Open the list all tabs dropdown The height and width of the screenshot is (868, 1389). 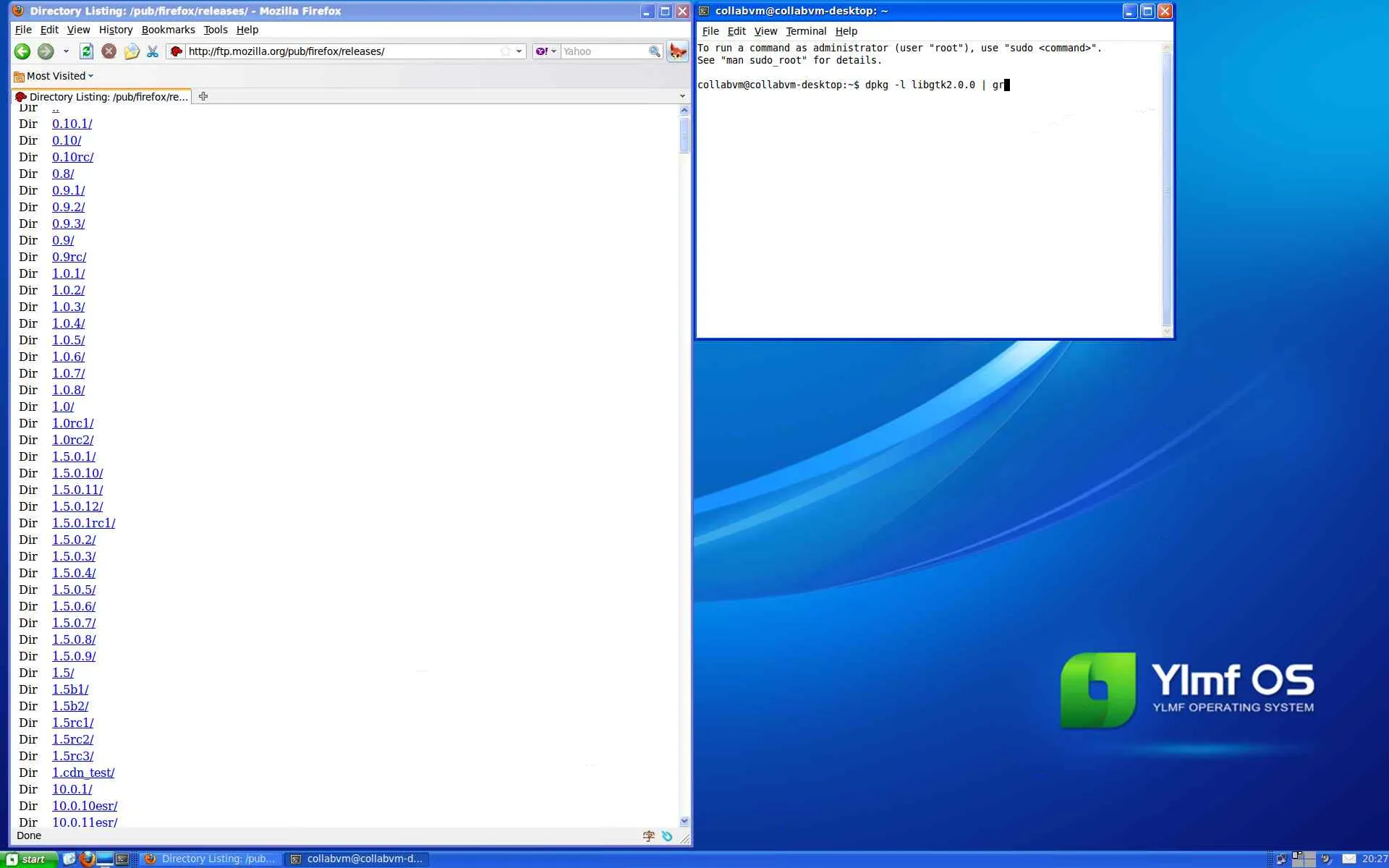tap(681, 96)
